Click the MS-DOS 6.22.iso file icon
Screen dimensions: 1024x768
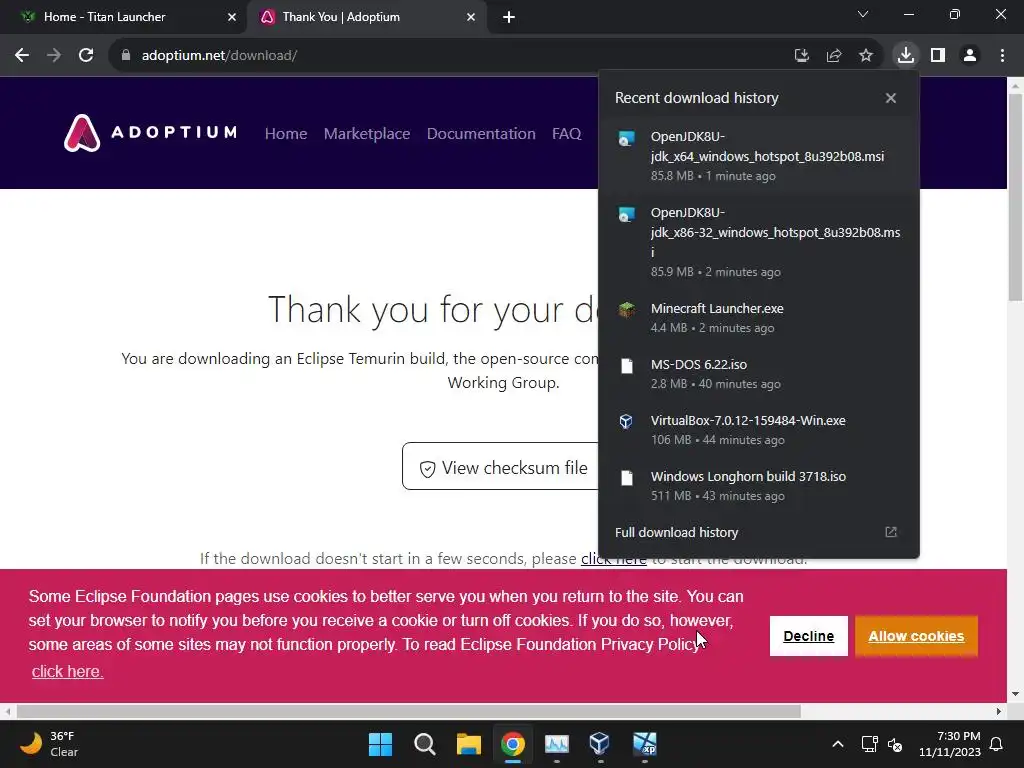pyautogui.click(x=626, y=366)
